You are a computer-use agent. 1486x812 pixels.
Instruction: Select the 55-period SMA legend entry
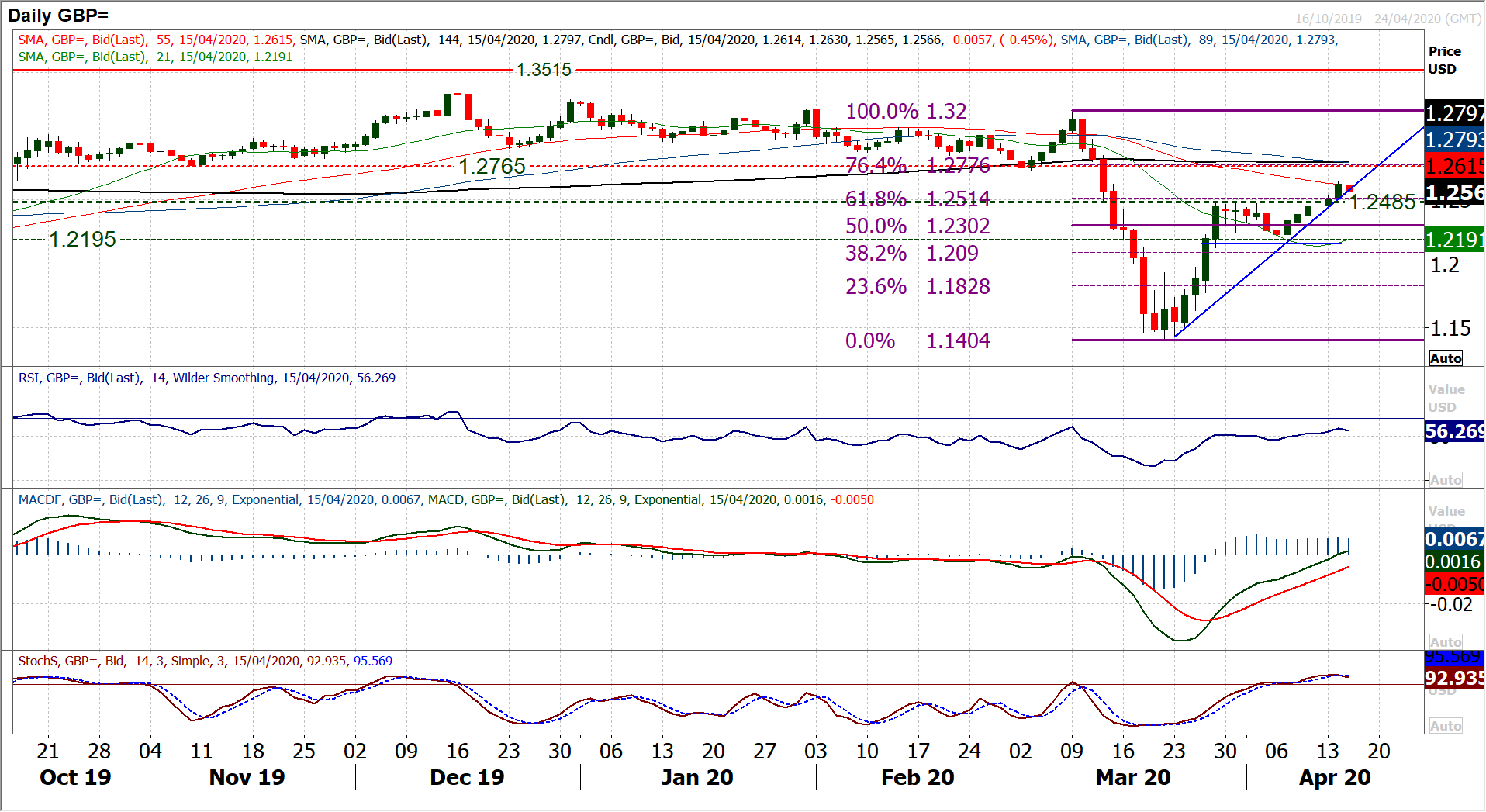(156, 40)
